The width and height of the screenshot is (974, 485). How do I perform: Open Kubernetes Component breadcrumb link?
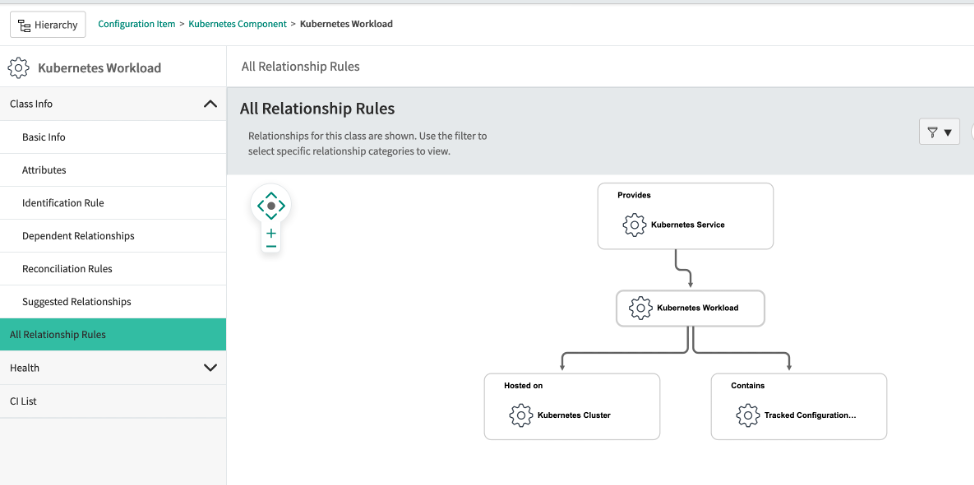click(x=237, y=24)
